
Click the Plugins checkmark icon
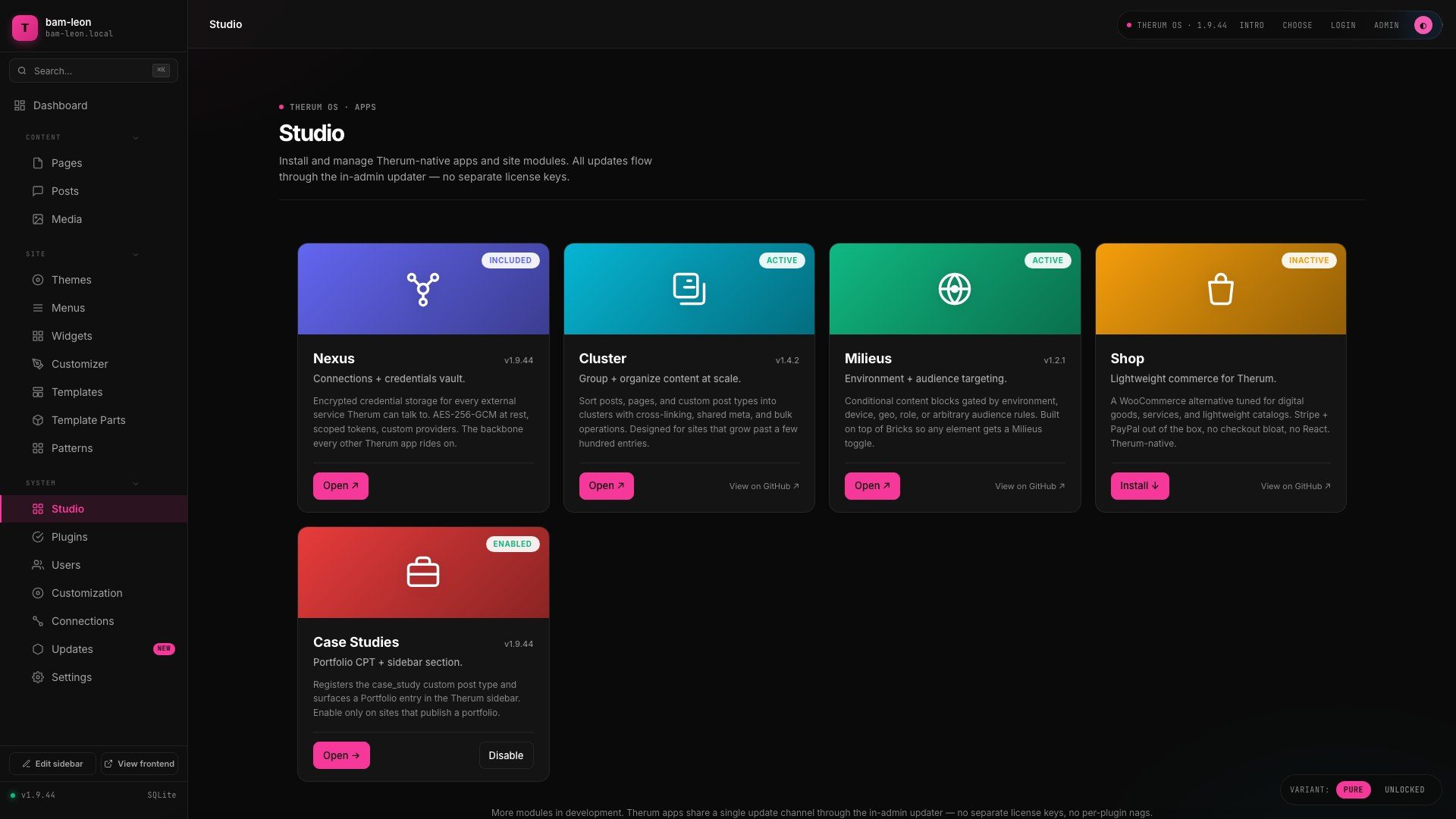pos(38,537)
